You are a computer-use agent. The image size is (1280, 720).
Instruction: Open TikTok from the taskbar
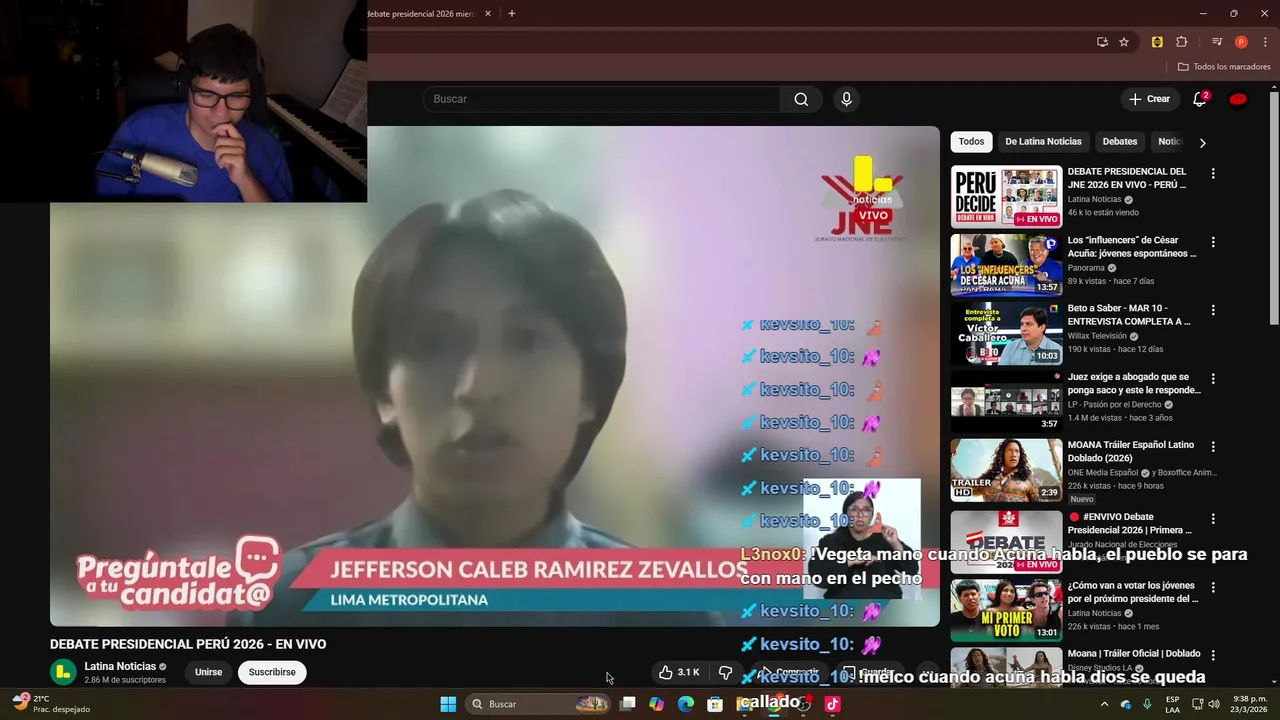(832, 704)
